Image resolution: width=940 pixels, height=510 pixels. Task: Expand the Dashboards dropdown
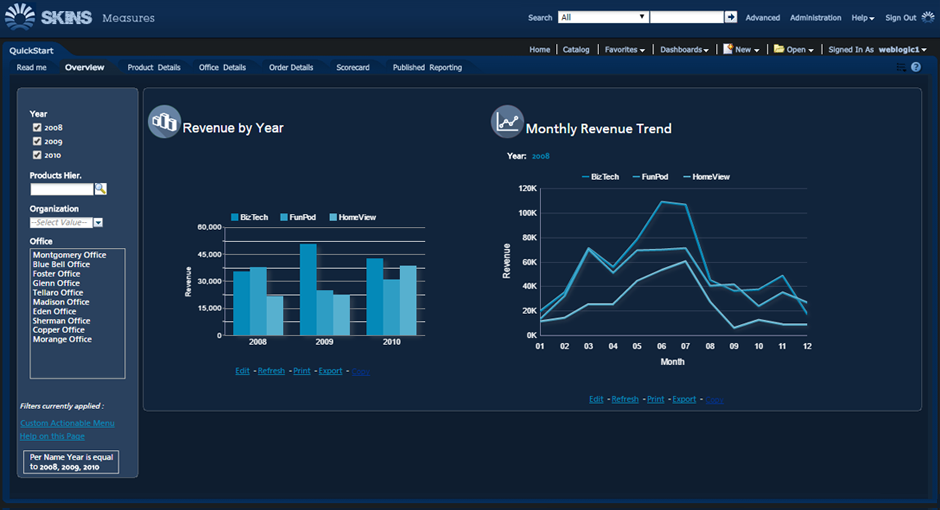(684, 50)
